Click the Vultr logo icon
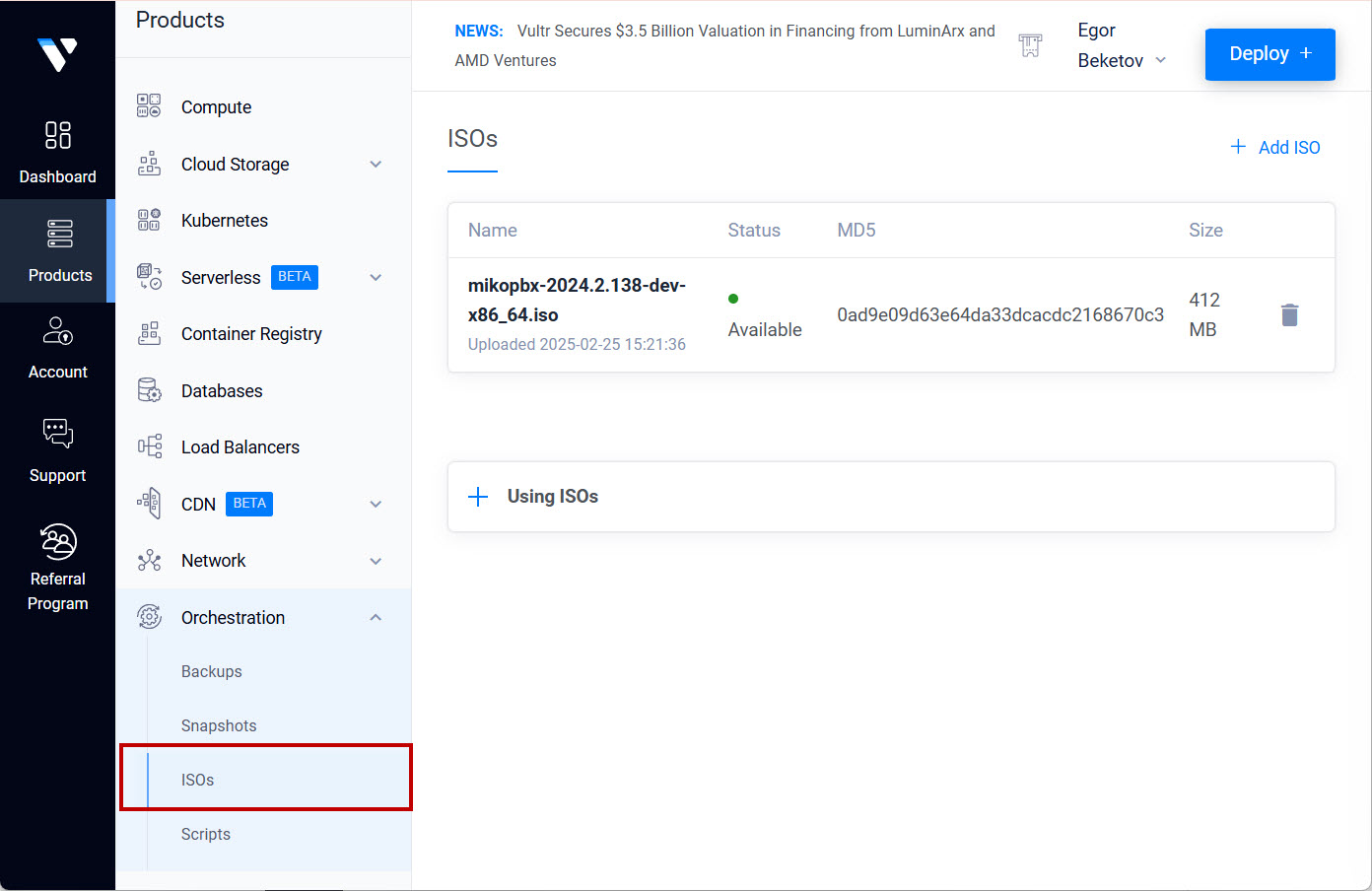 [x=57, y=54]
